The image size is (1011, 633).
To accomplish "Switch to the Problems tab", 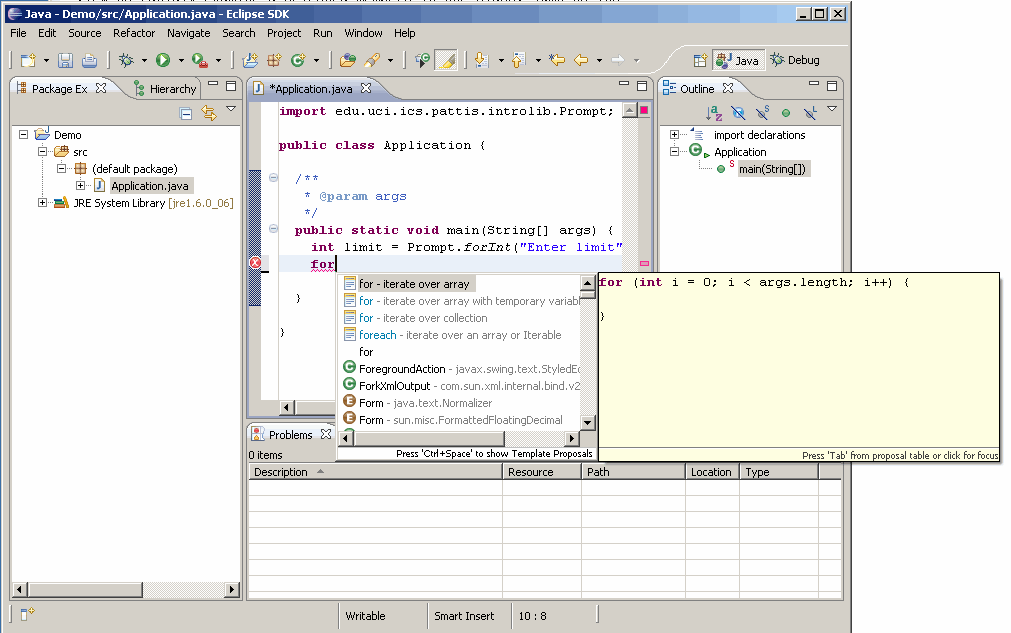I will [x=290, y=434].
